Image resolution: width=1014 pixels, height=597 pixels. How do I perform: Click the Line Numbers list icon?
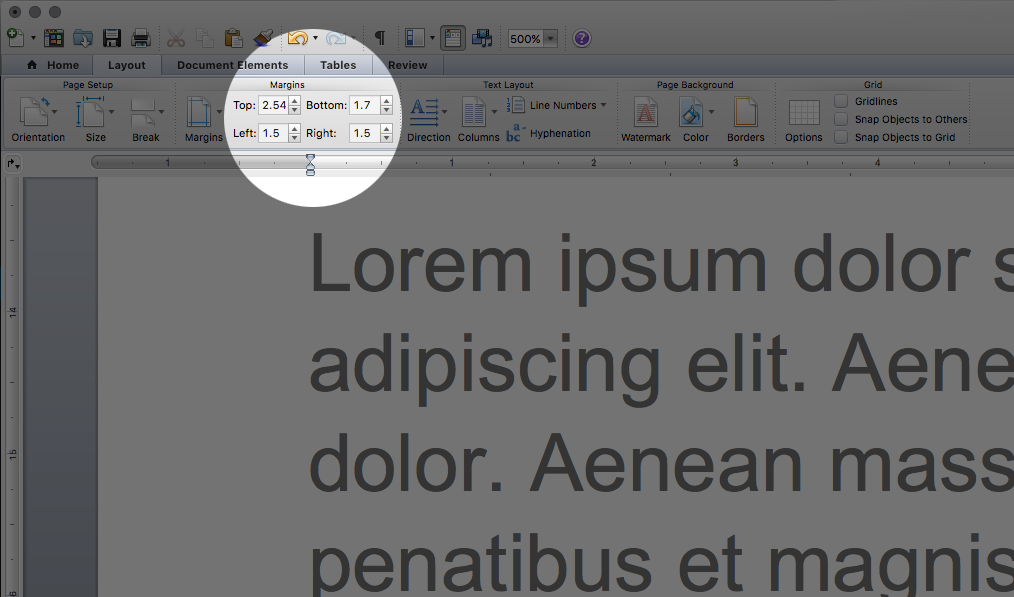(x=515, y=105)
